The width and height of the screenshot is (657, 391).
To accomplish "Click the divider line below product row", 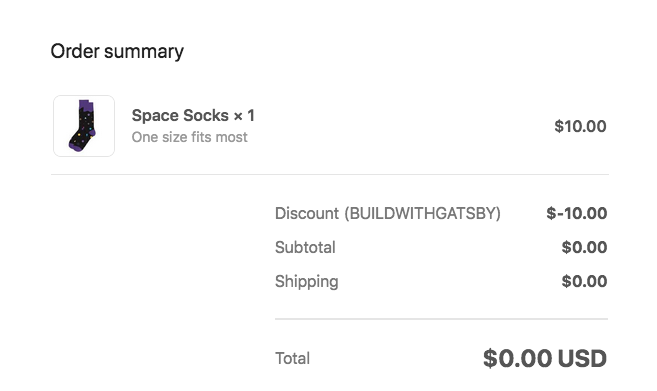I will 330,174.
